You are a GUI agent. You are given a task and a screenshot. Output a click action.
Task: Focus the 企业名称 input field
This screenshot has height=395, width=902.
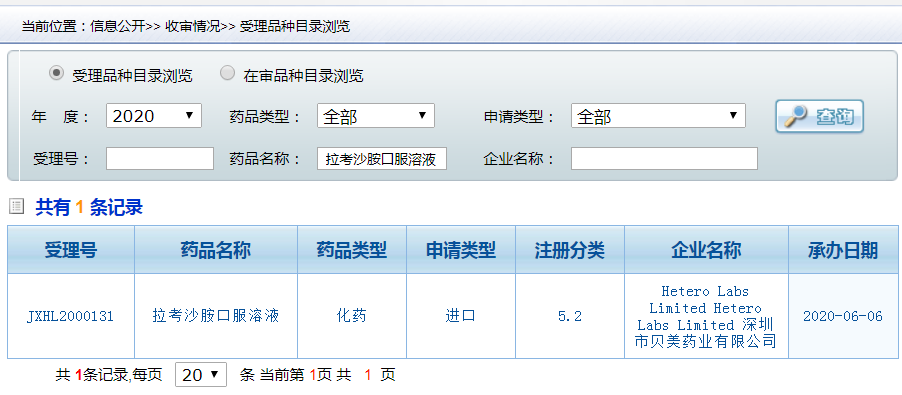[664, 159]
